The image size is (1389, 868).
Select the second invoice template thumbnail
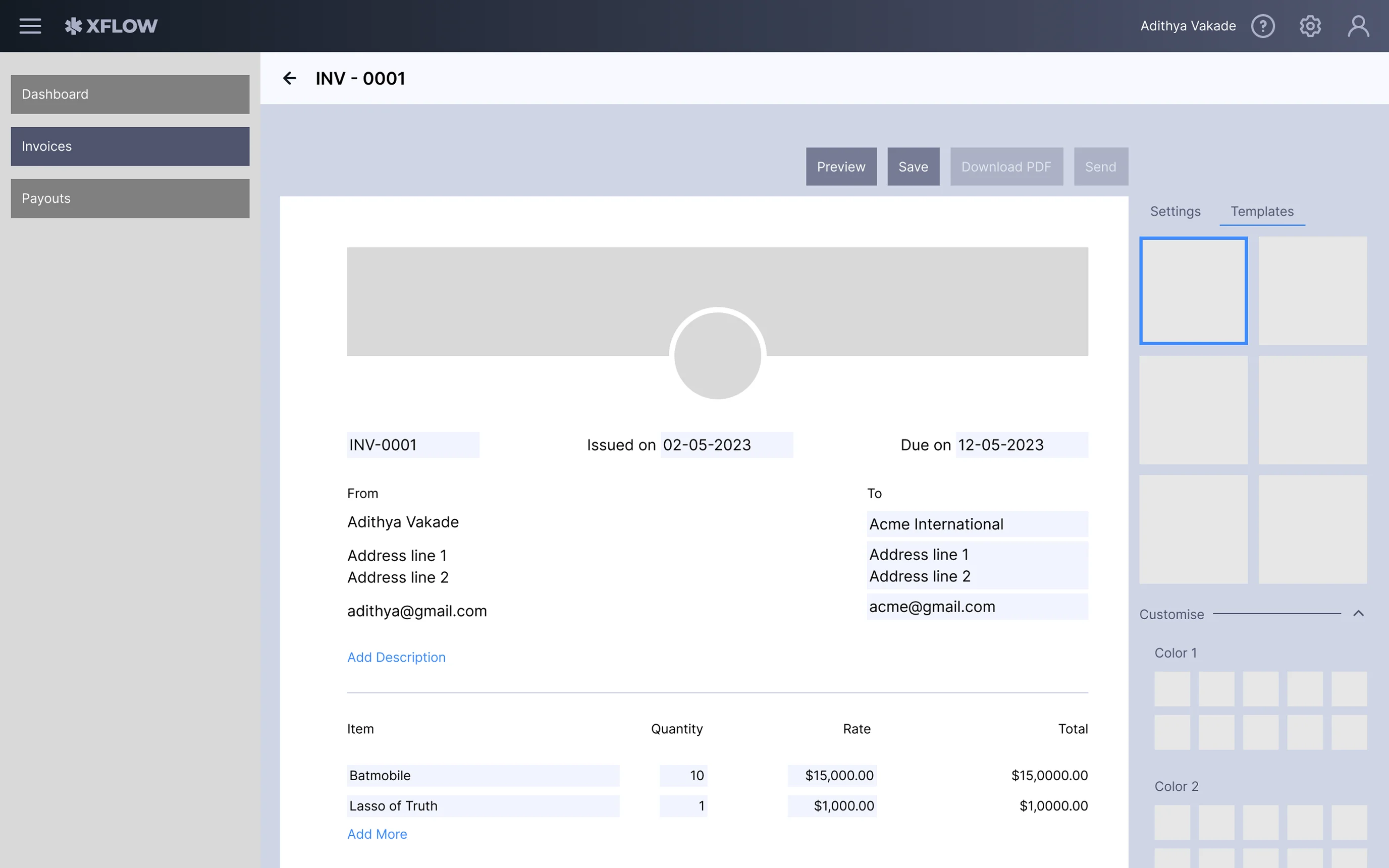[x=1313, y=291]
